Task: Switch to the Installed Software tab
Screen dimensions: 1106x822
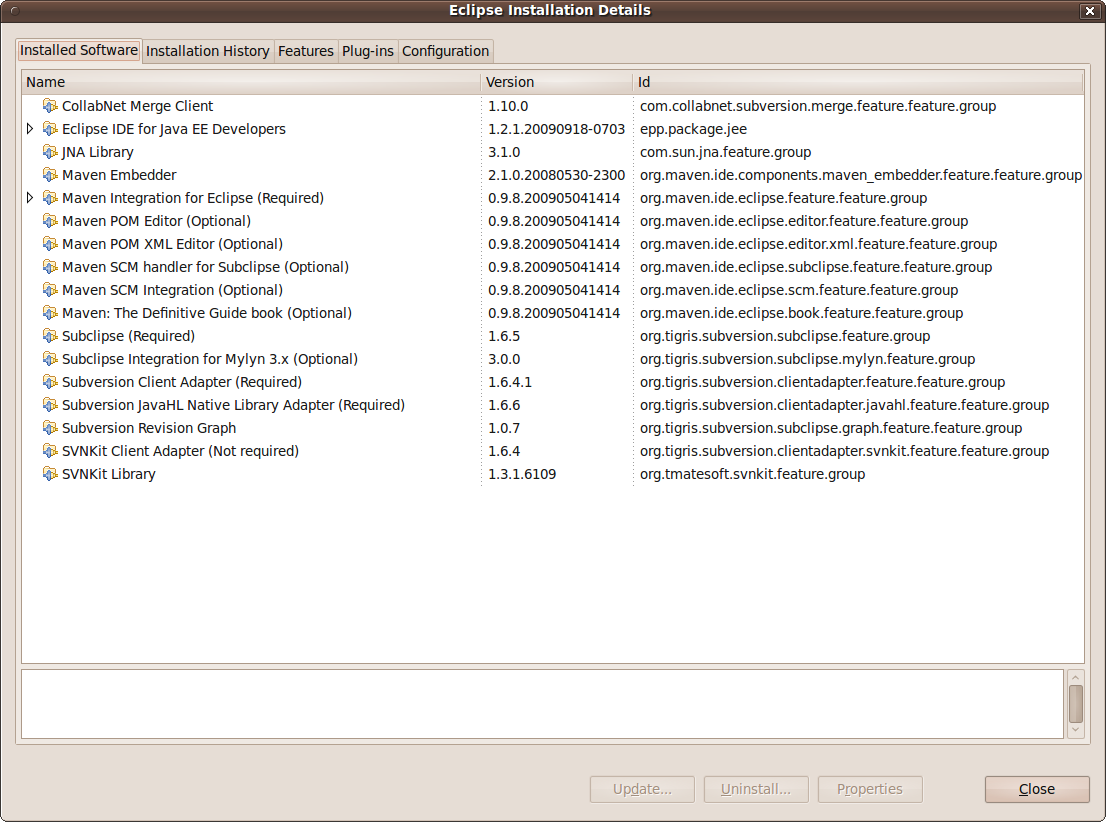Action: pos(79,50)
